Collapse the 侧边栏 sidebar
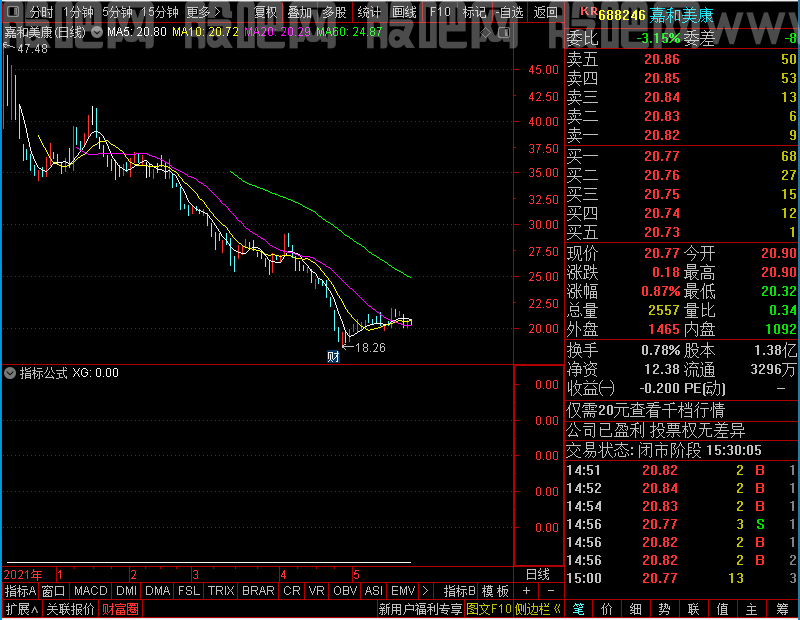 pos(538,609)
